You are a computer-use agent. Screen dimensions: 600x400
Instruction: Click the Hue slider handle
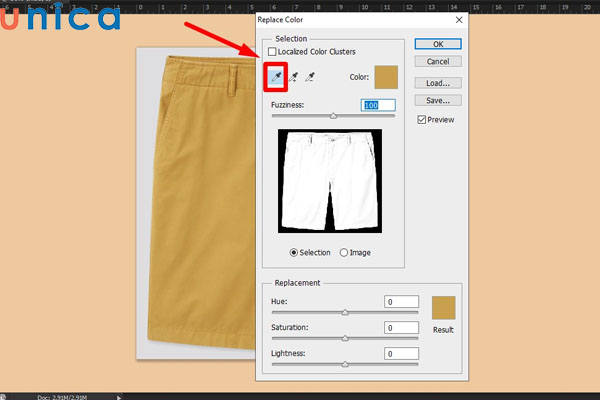(x=345, y=312)
